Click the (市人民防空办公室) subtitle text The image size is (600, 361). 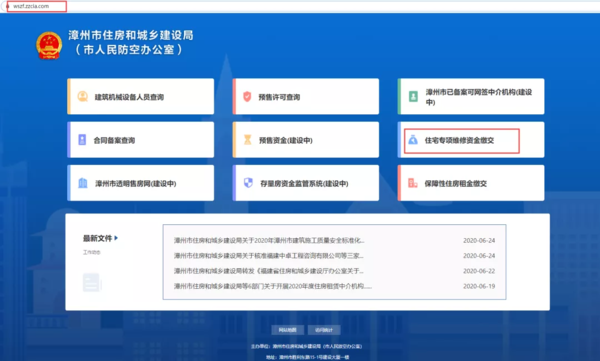point(129,50)
